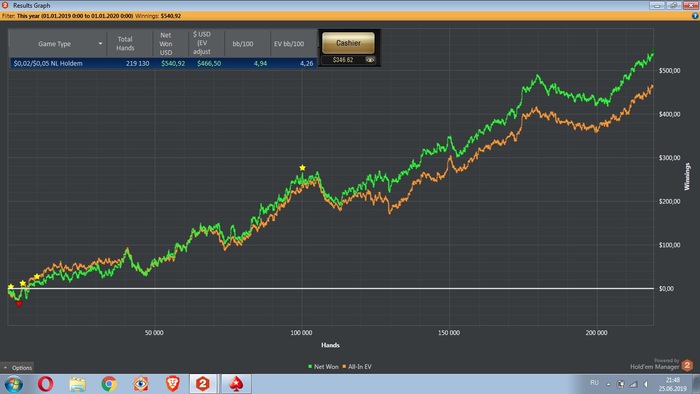The height and width of the screenshot is (394, 700).
Task: Launch Opera browser from taskbar
Action: click(46, 384)
